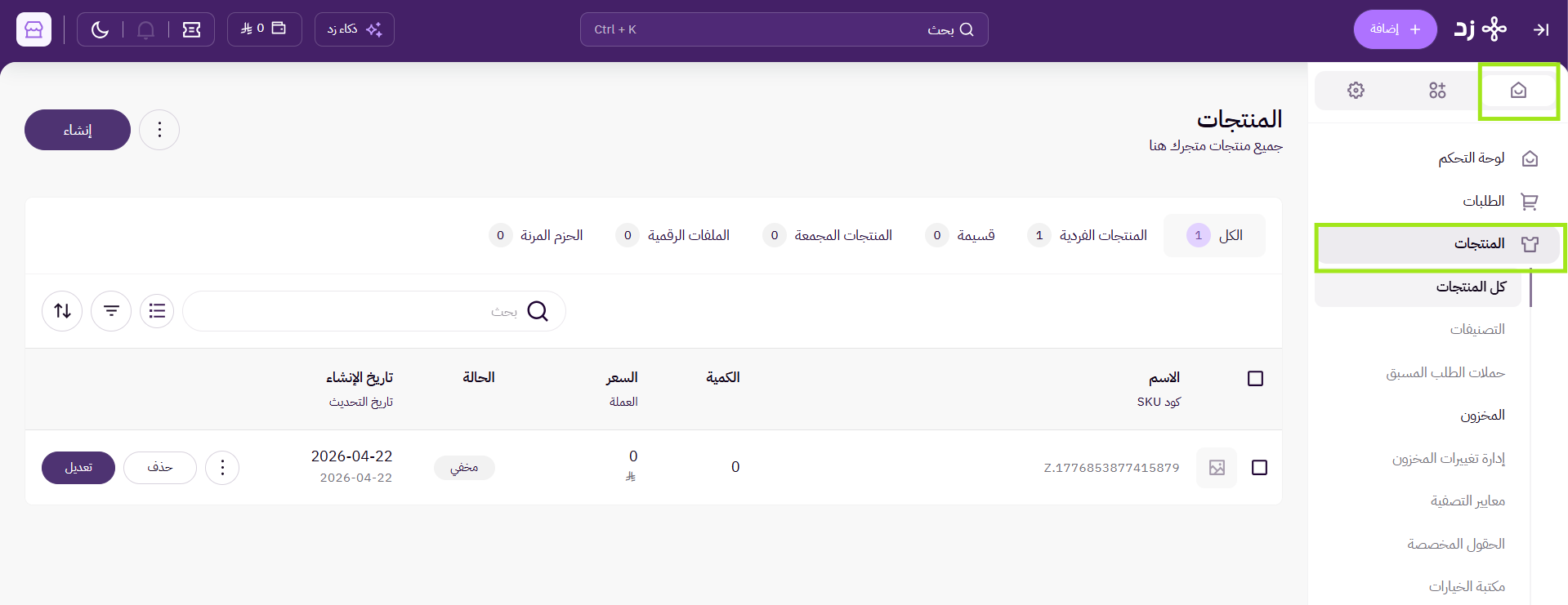1568x605 pixels.
Task: Open حملات الطلب المسبق
Action: pyautogui.click(x=1445, y=372)
